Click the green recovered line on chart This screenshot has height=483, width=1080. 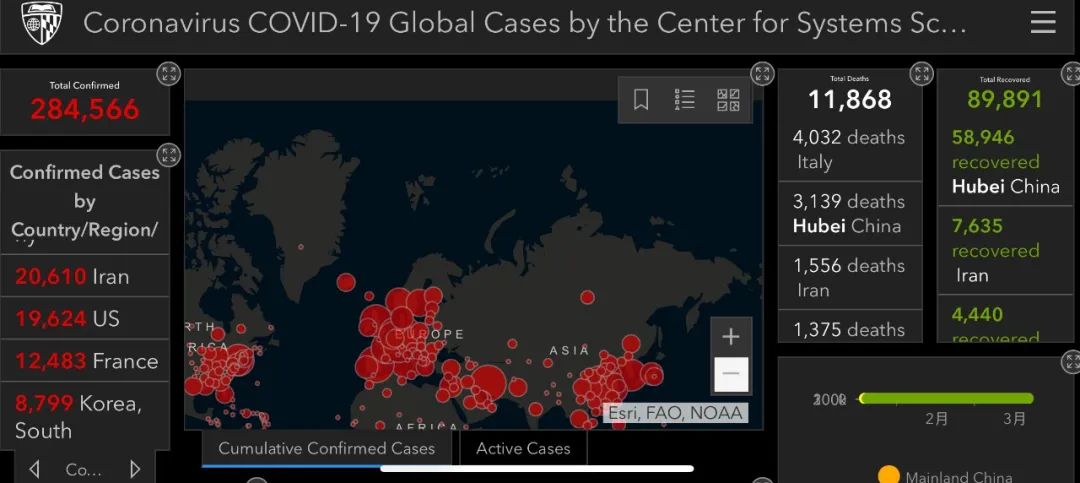[946, 398]
